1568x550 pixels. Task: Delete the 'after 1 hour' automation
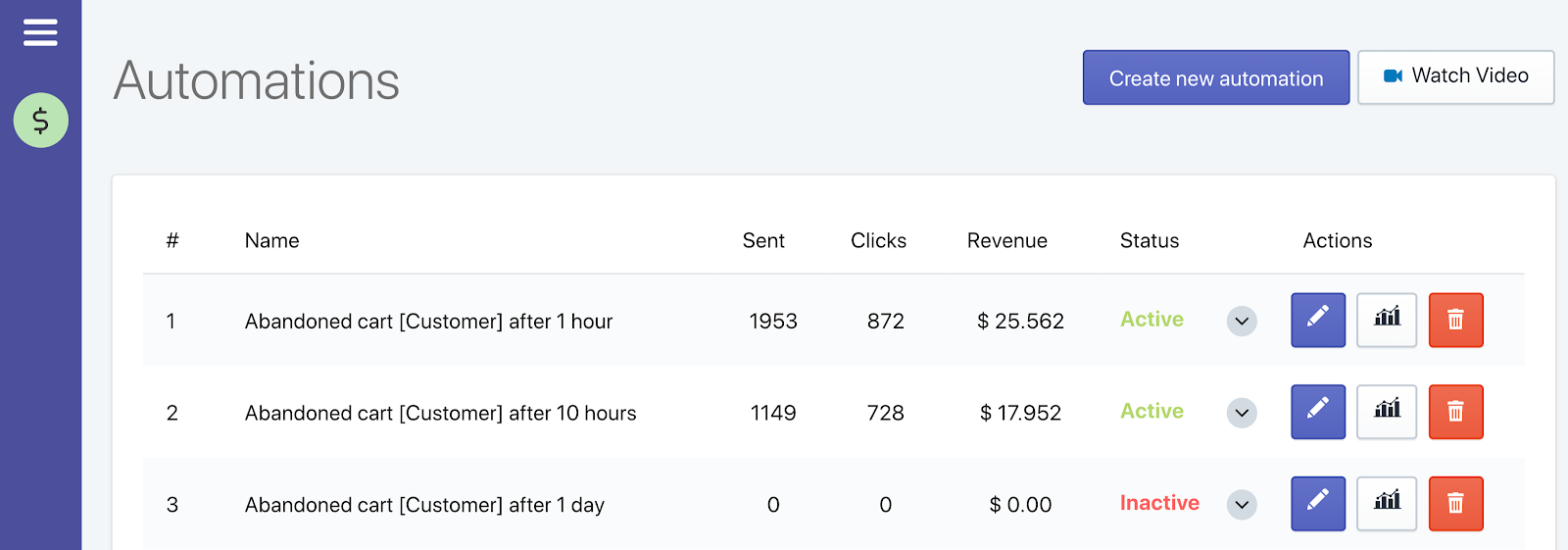click(x=1455, y=321)
